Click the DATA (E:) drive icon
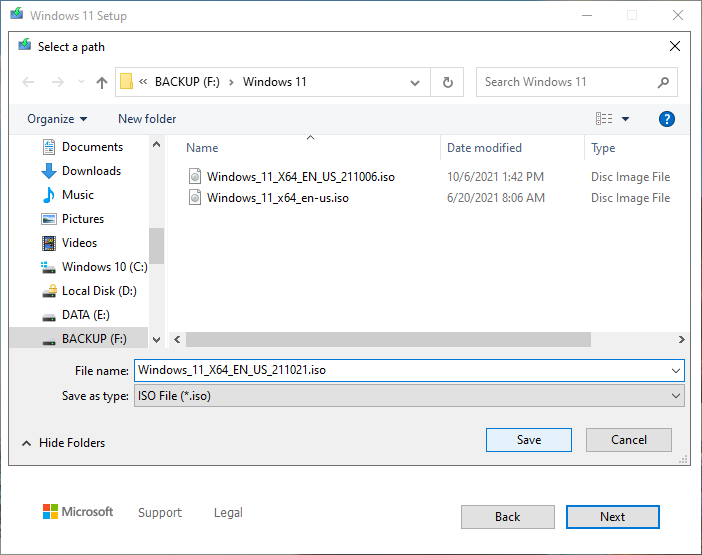Screen dimensions: 702x555 point(49,317)
